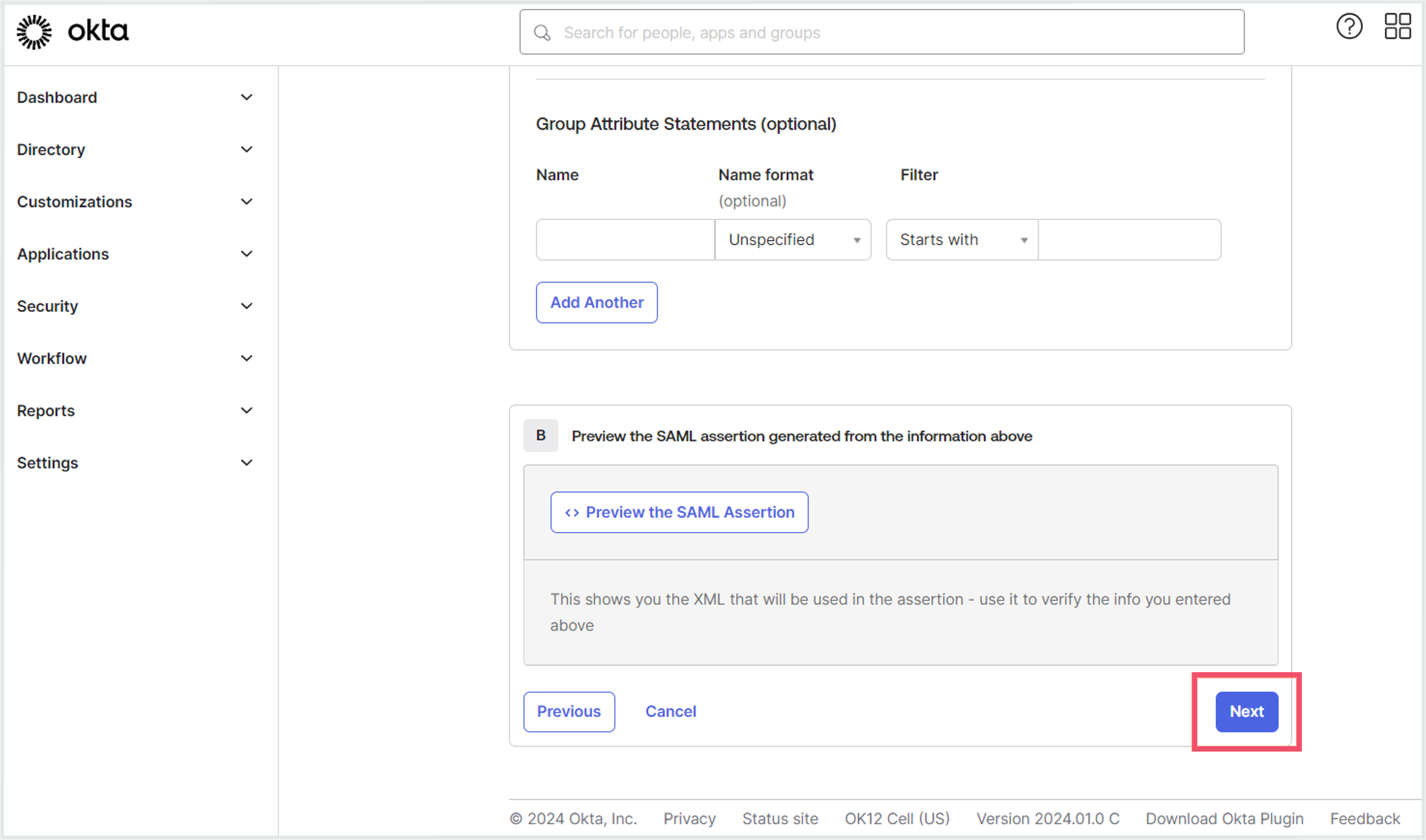The width and height of the screenshot is (1426, 840).
Task: Click the Okta logo icon
Action: click(x=34, y=32)
